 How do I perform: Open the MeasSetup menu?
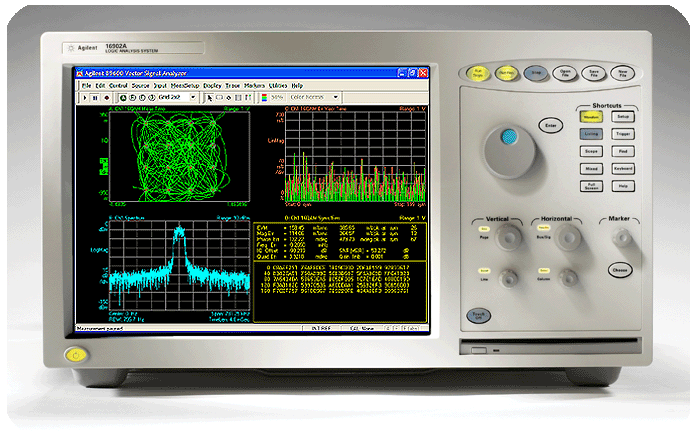click(185, 85)
